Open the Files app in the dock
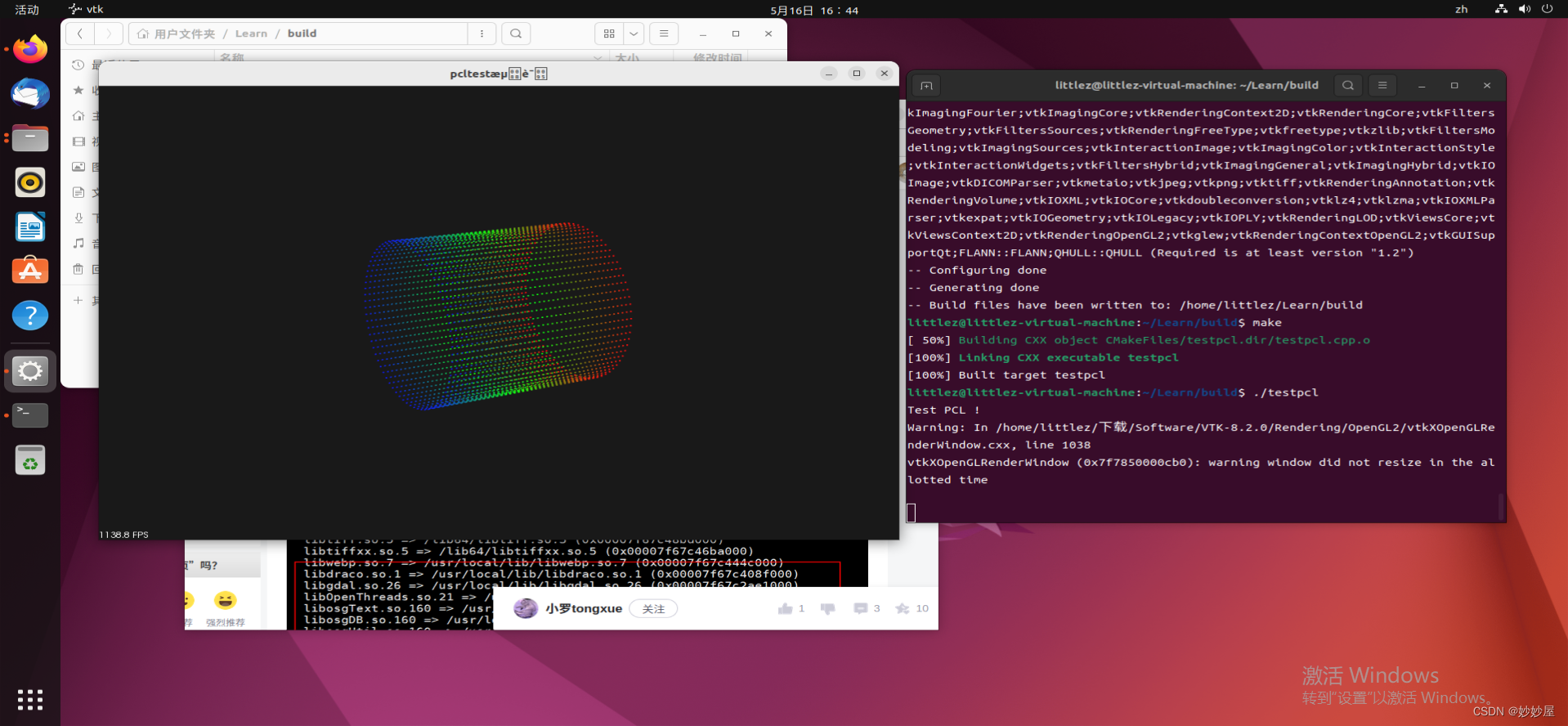The width and height of the screenshot is (1568, 726). coord(30,138)
